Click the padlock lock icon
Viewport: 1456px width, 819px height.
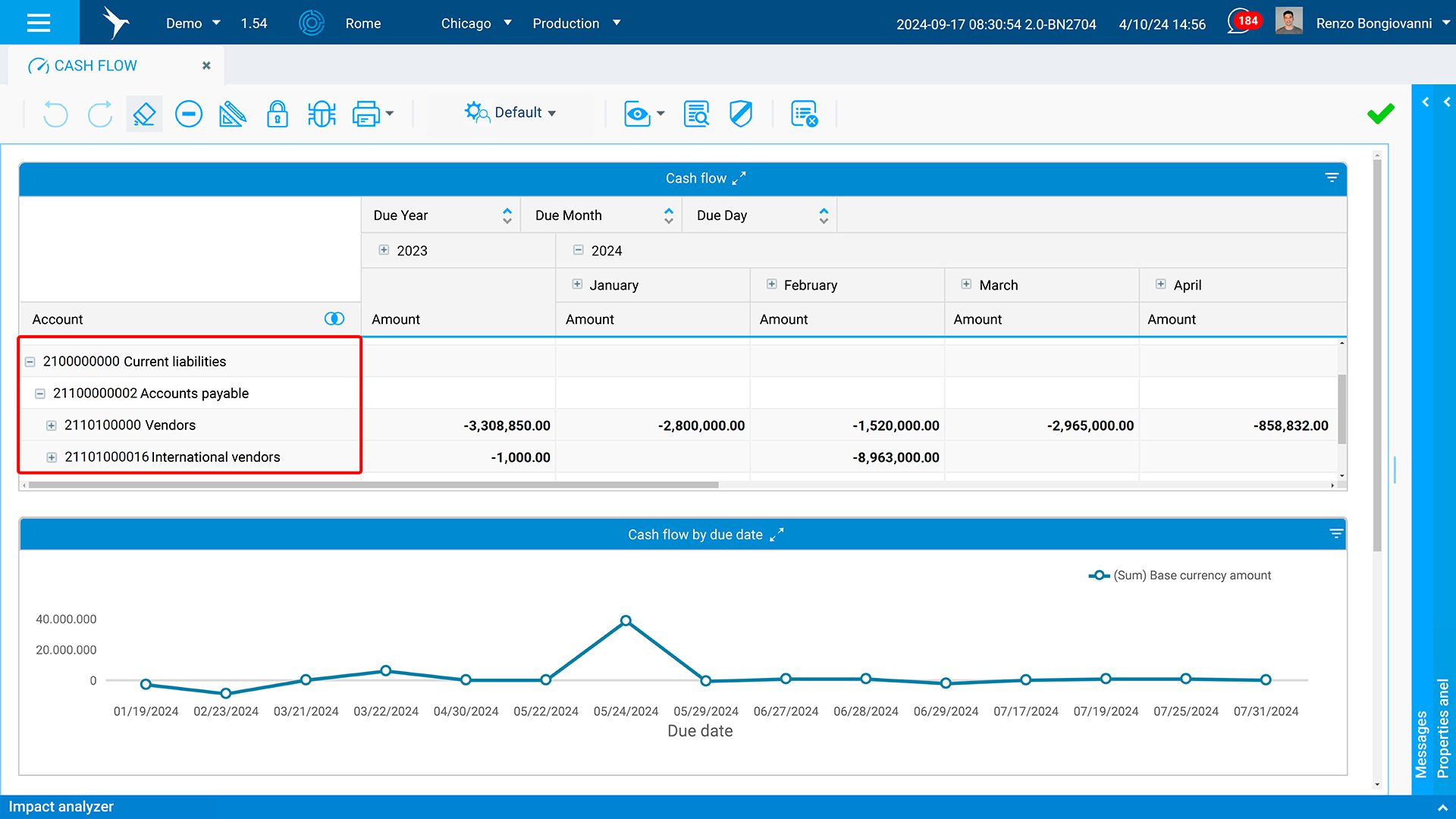tap(277, 114)
